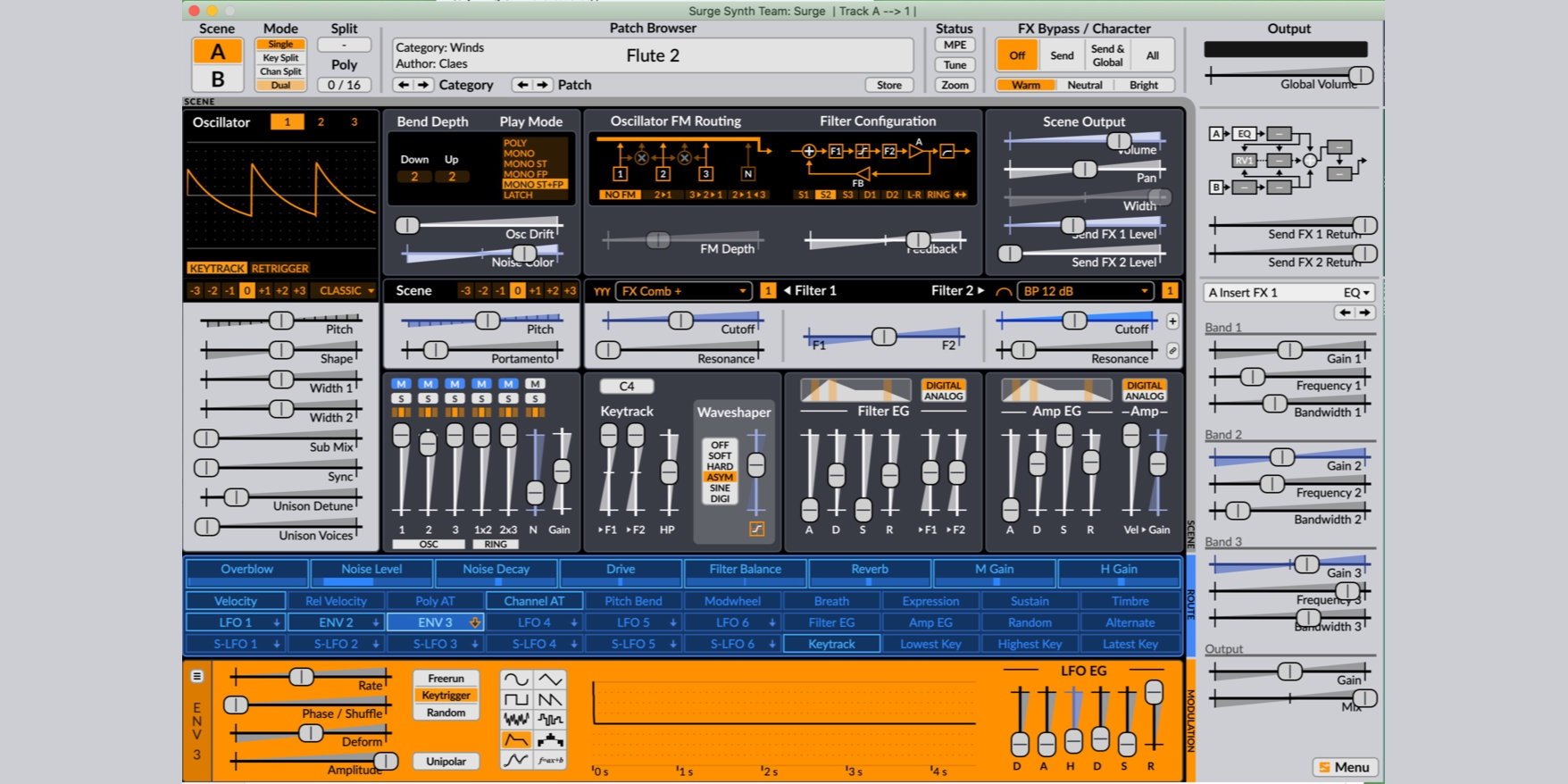
Task: Click the Store patch button
Action: [888, 85]
